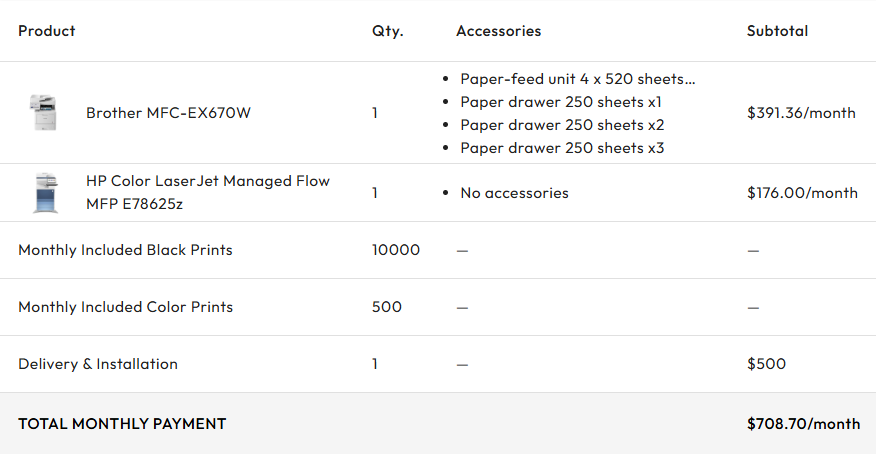Click the Subtotal column header

coord(777,31)
